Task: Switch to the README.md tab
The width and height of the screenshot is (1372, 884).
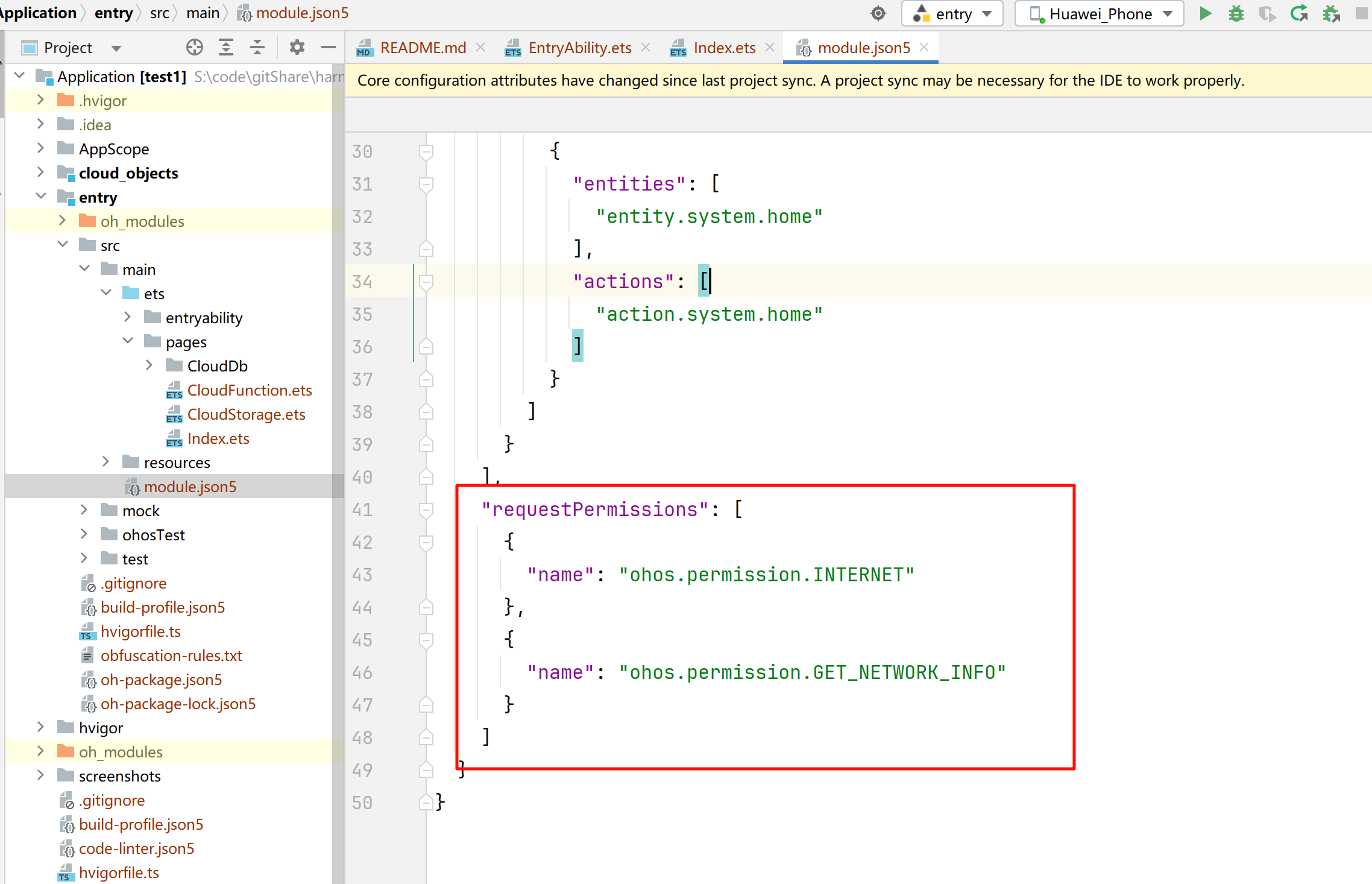Action: click(x=423, y=48)
